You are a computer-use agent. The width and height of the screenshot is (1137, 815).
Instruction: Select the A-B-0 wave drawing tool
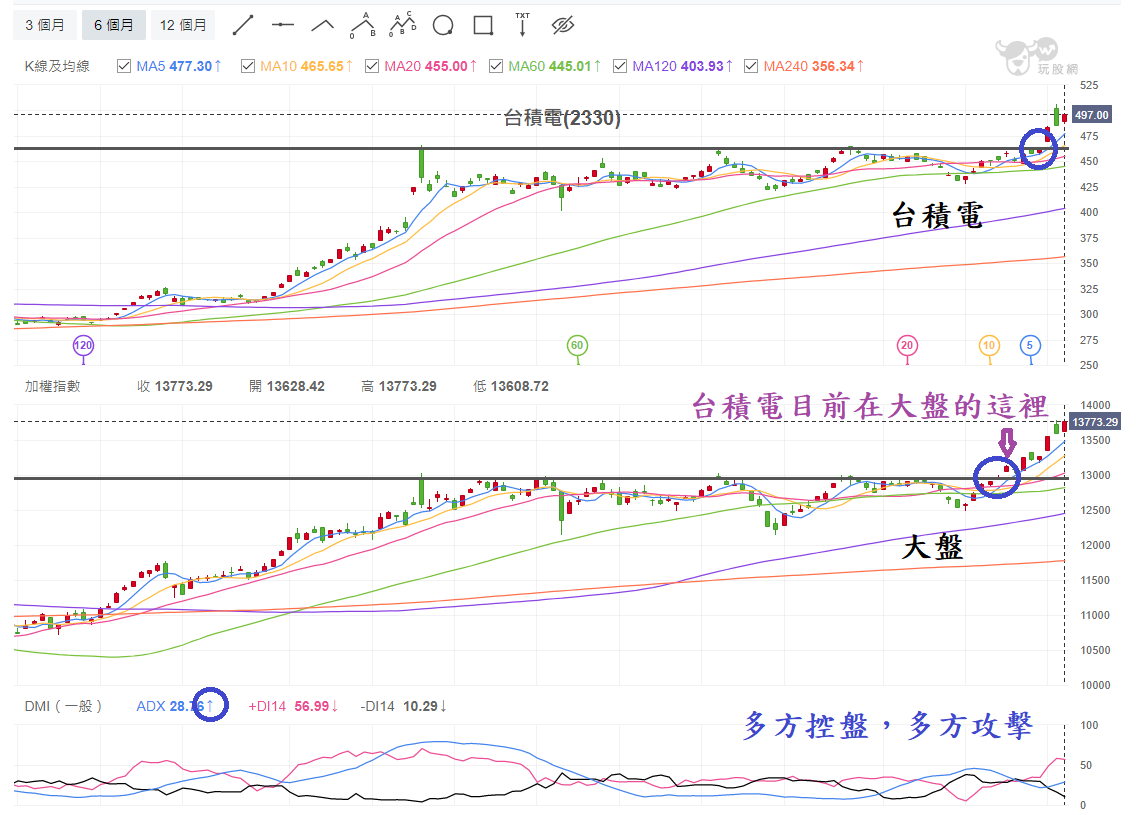[363, 25]
